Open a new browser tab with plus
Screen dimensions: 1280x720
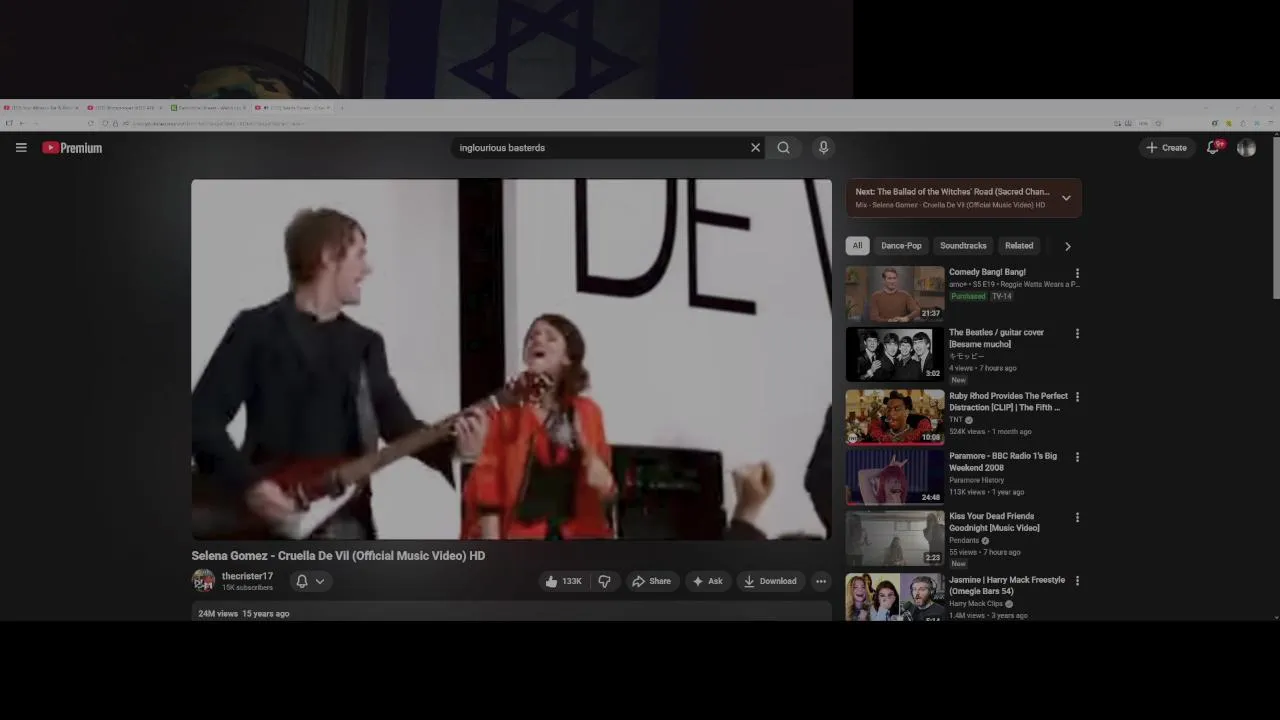click(x=341, y=108)
